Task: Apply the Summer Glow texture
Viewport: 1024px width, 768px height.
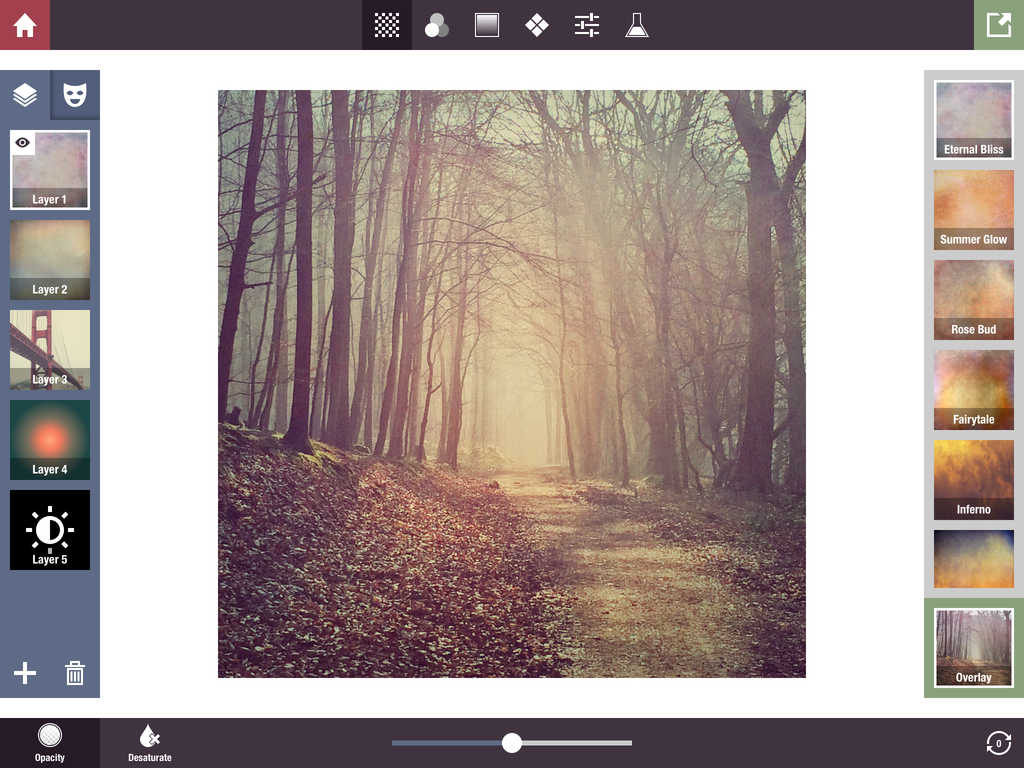Action: coord(974,210)
